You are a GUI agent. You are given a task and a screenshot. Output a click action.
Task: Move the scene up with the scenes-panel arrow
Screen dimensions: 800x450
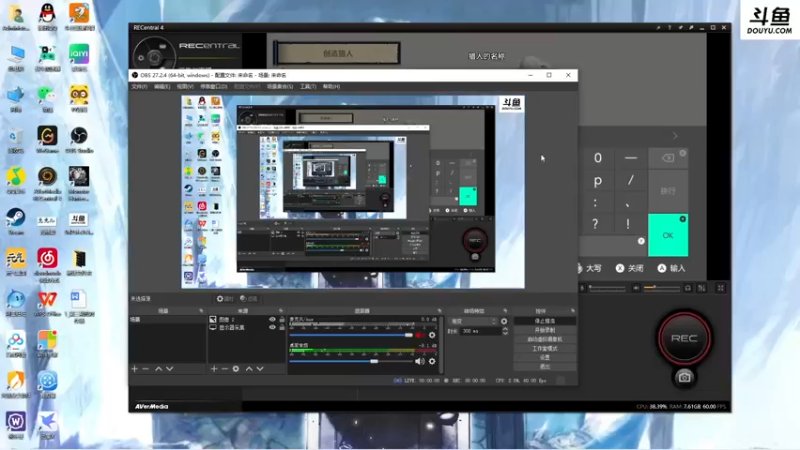159,368
